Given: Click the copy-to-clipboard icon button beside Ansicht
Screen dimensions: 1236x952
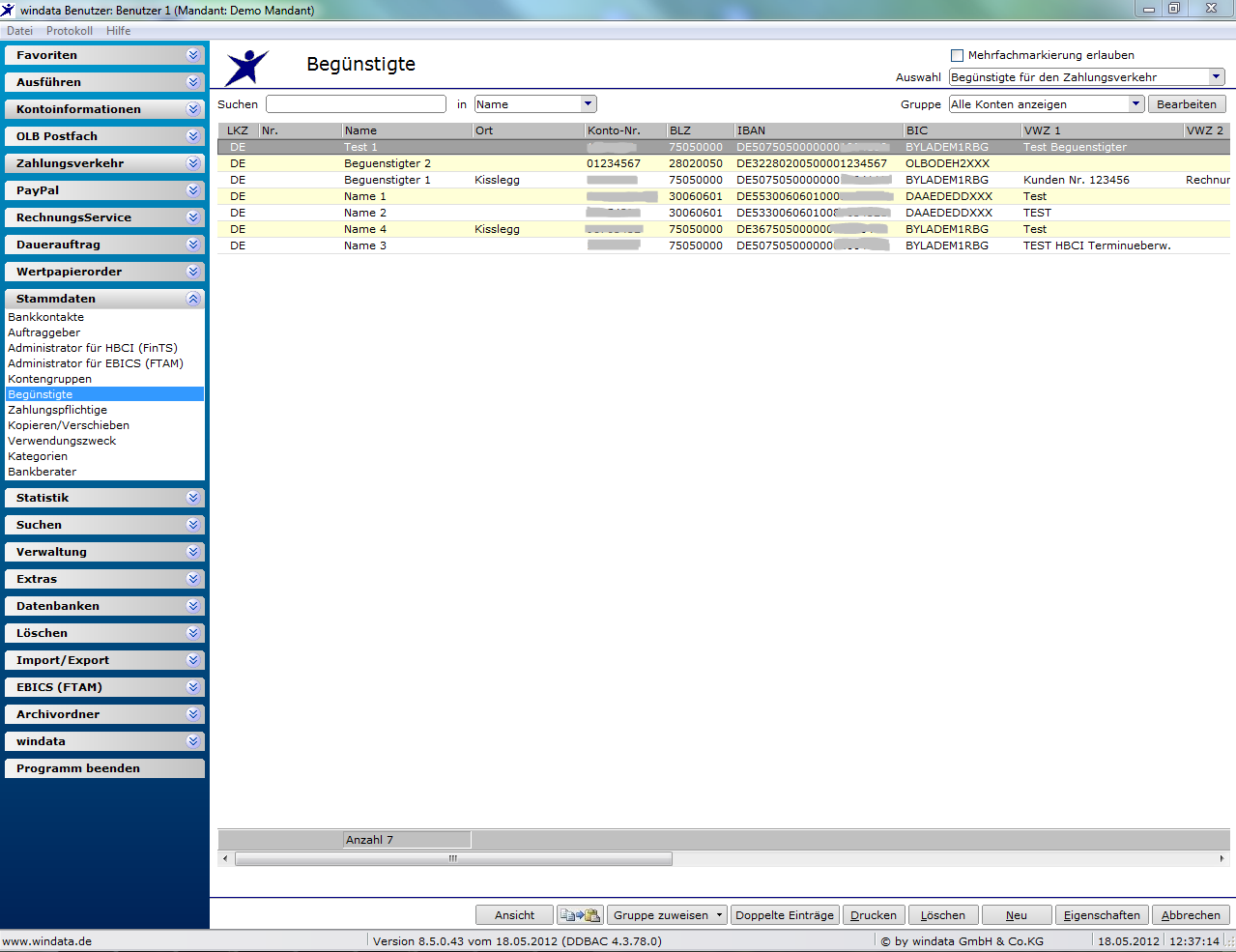Looking at the screenshot, I should [x=580, y=915].
